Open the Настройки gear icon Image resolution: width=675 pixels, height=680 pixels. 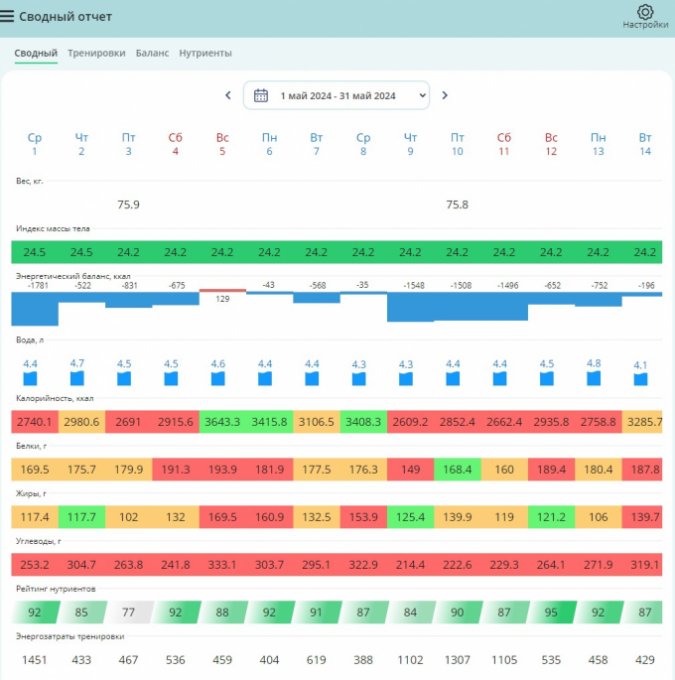point(645,12)
